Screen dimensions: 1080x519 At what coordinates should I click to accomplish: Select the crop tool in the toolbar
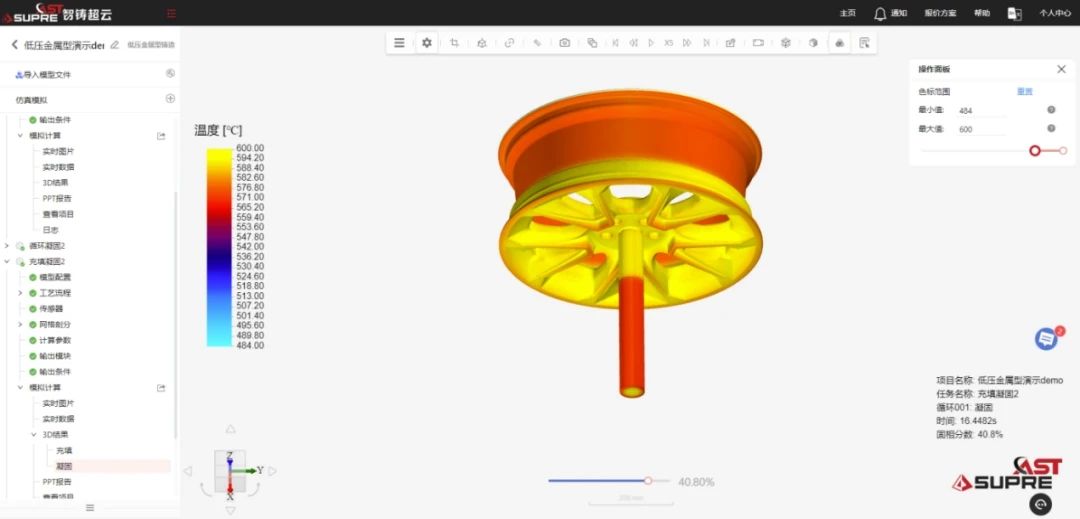pyautogui.click(x=454, y=43)
